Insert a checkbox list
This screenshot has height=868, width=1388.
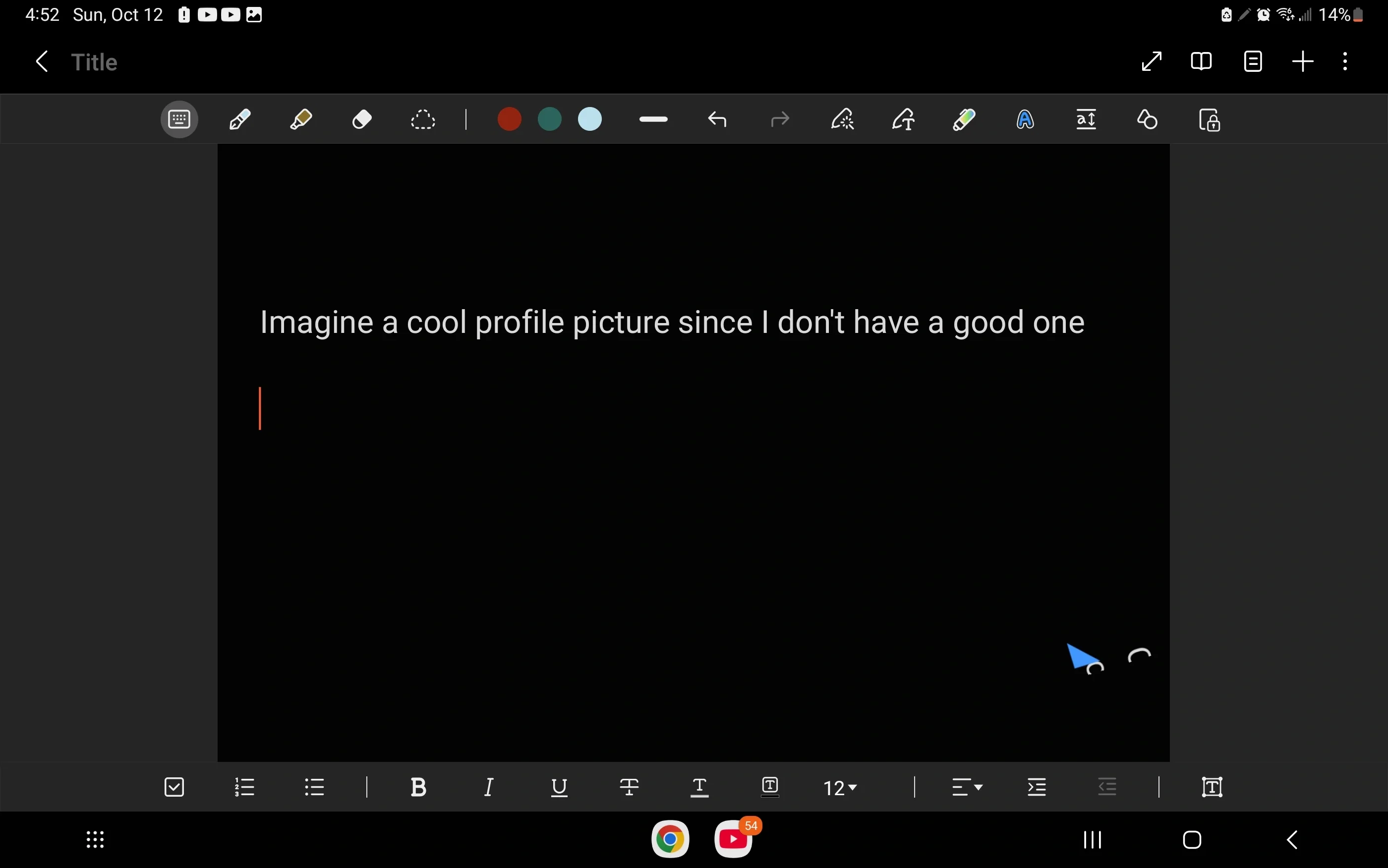(x=174, y=787)
